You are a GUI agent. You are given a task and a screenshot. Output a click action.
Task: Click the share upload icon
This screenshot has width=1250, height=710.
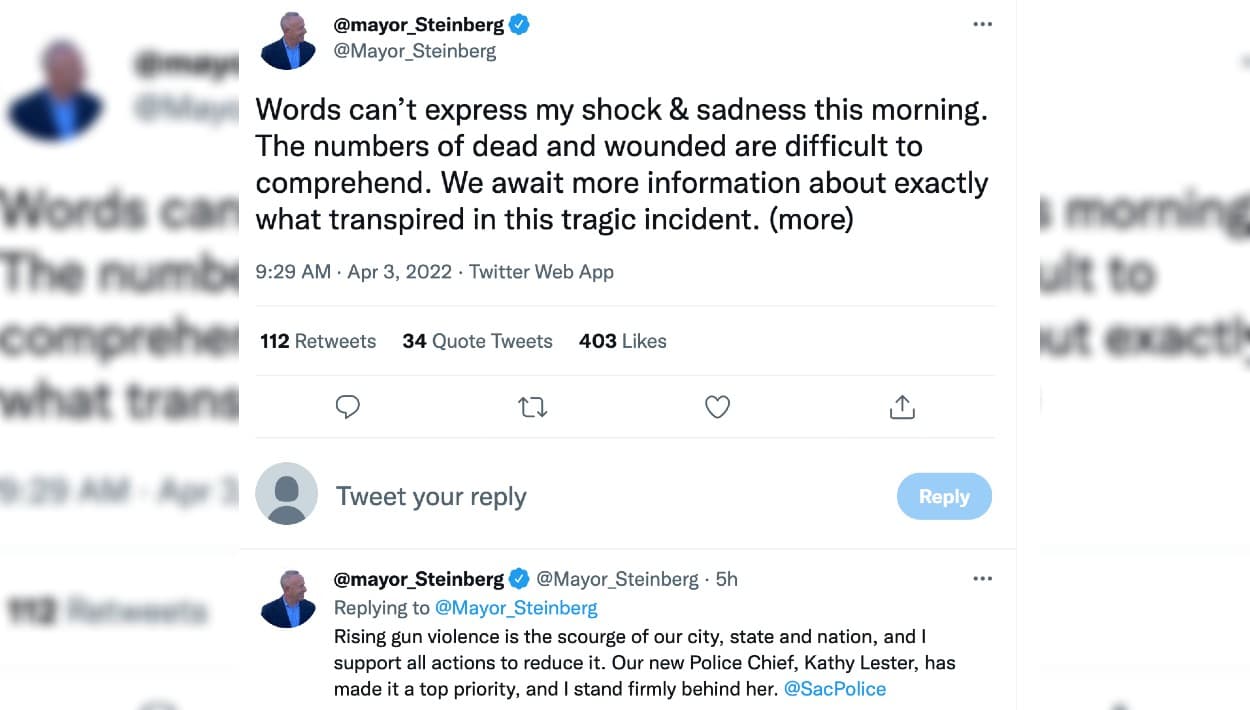902,407
